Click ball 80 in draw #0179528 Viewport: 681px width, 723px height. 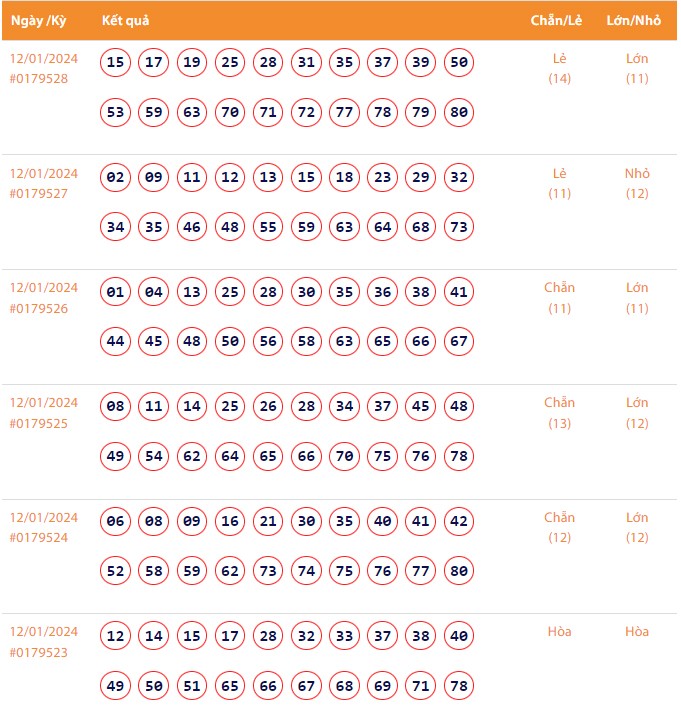click(x=459, y=112)
